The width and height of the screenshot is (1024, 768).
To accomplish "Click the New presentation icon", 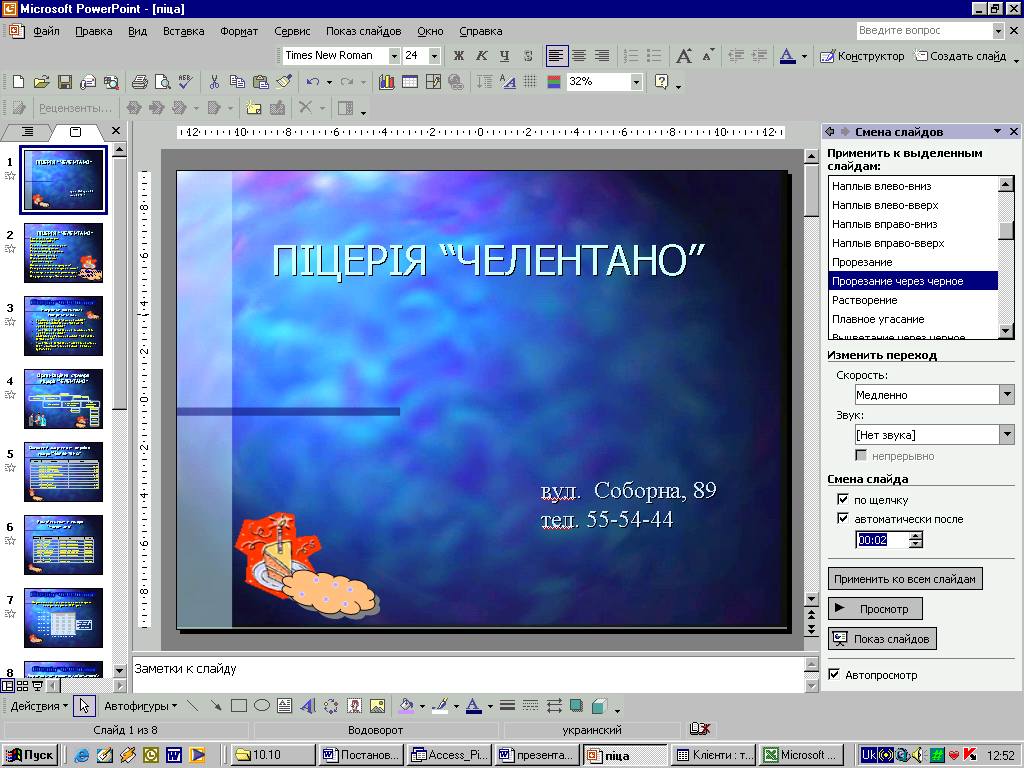I will coord(18,82).
